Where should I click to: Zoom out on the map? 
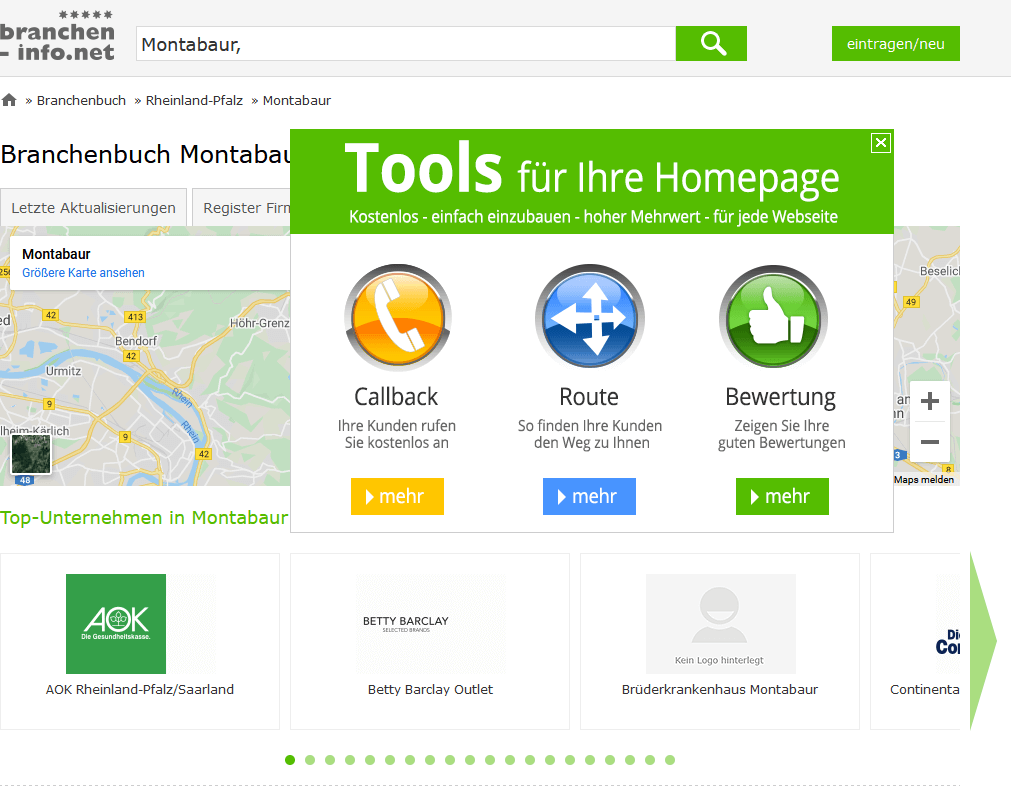929,441
